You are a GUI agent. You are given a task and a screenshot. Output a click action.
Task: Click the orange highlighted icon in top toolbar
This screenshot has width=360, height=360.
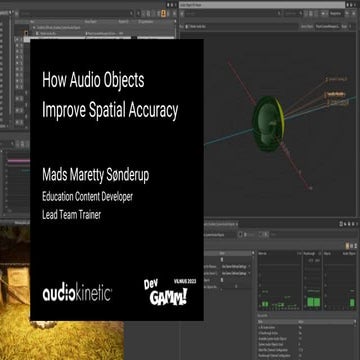click(164, 13)
